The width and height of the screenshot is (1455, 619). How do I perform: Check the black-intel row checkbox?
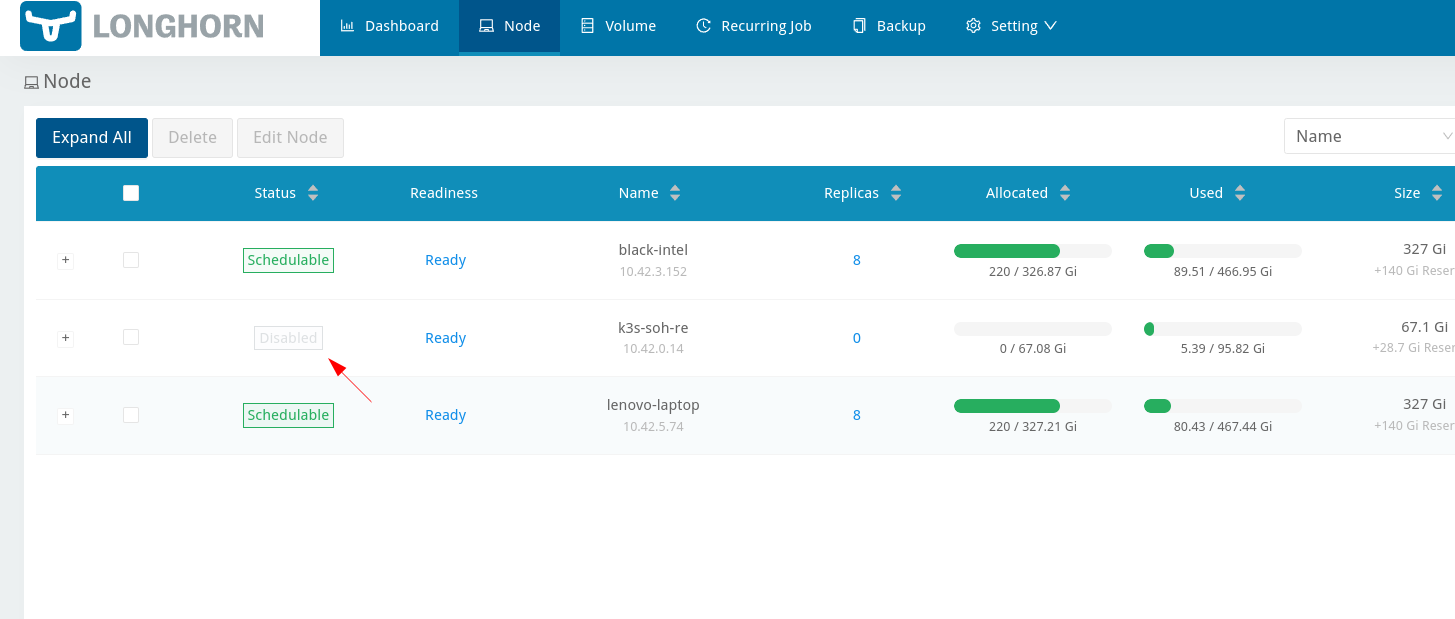[x=131, y=260]
